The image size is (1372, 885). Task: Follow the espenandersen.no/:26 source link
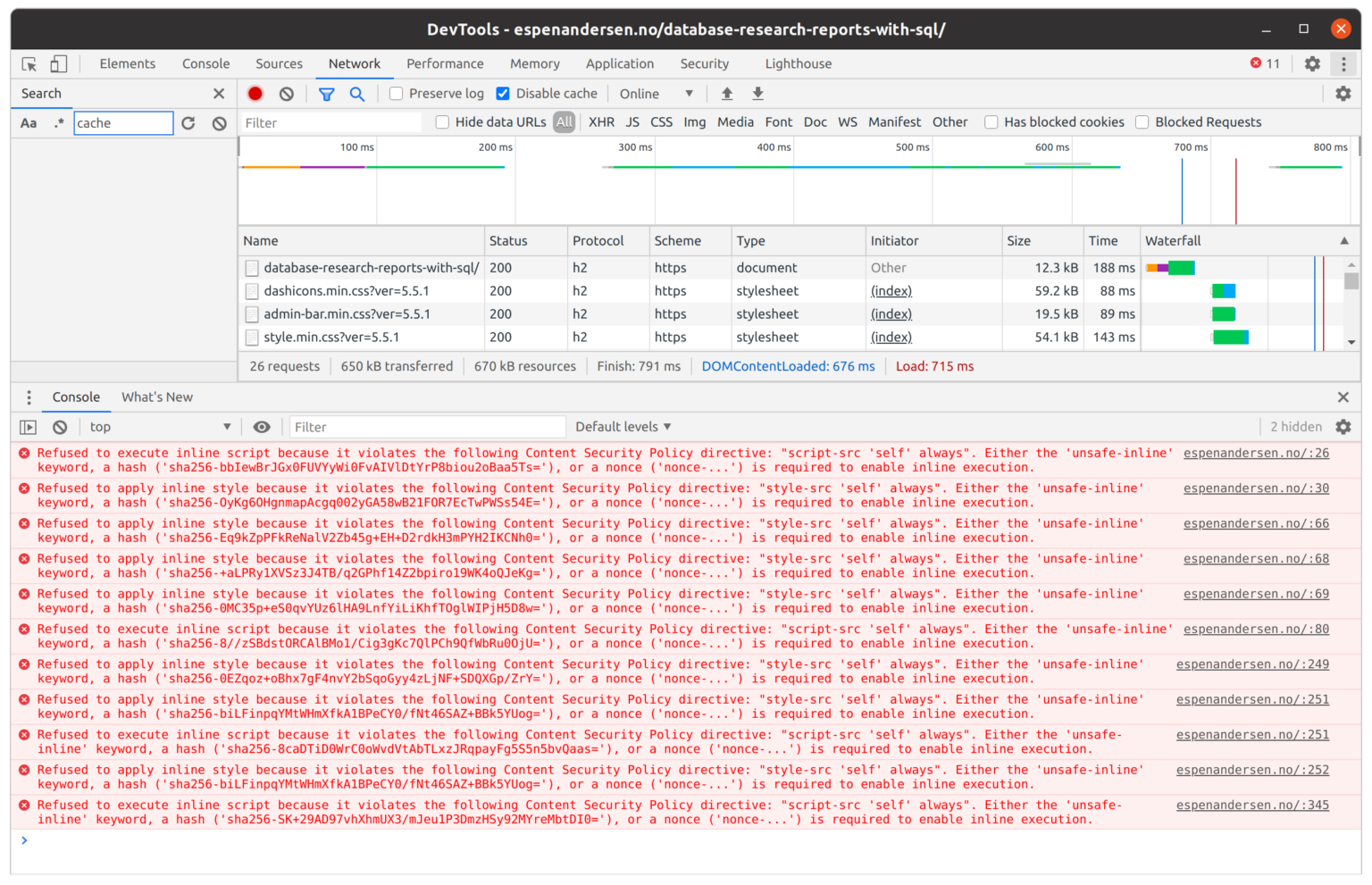click(x=1256, y=454)
